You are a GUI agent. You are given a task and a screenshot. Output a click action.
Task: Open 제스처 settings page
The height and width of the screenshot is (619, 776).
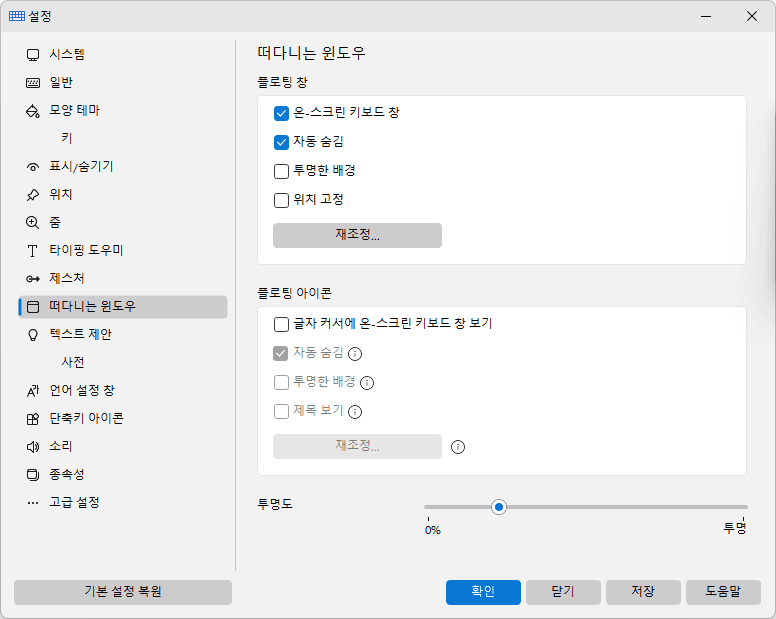[x=123, y=279]
